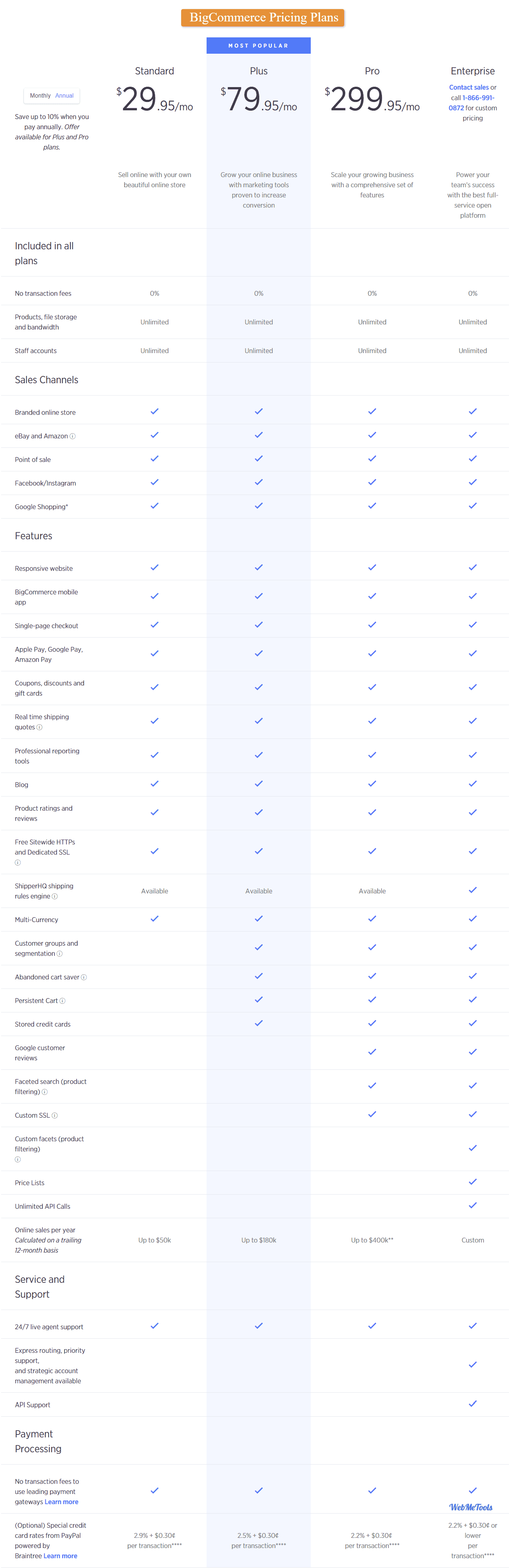The image size is (509, 1568).
Task: Open Persistent Cart info icon
Action: (63, 1001)
